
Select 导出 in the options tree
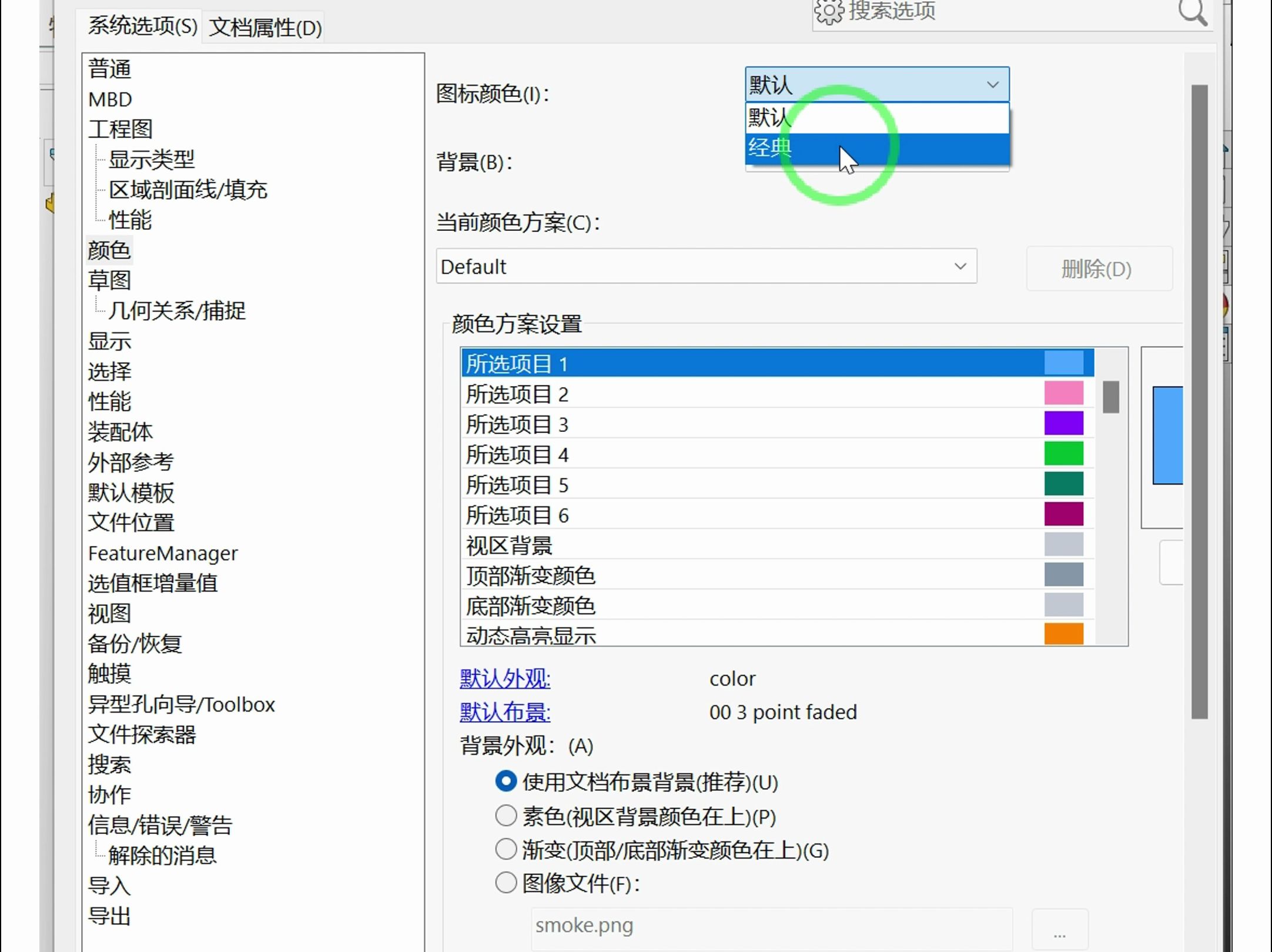pyautogui.click(x=109, y=916)
